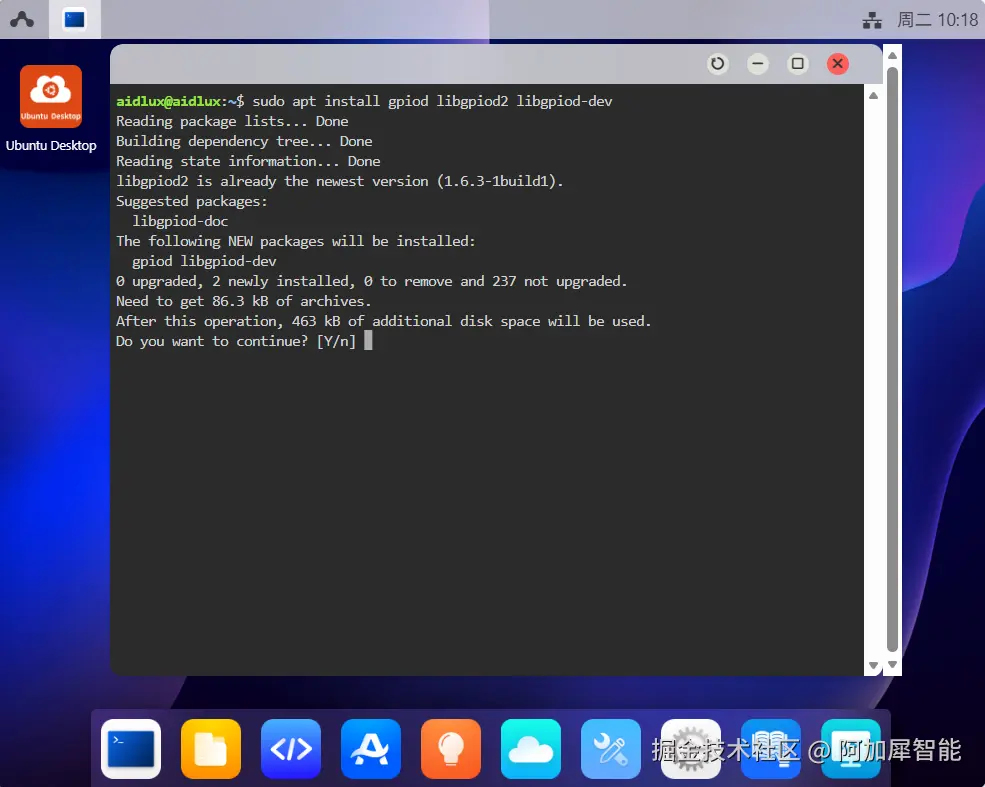Click the aidlux@aidlux prompt text

[168, 101]
